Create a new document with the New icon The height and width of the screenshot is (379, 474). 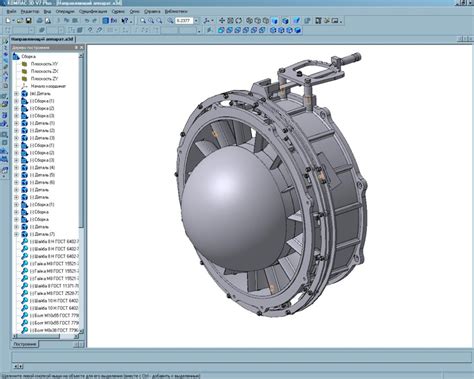8,21
